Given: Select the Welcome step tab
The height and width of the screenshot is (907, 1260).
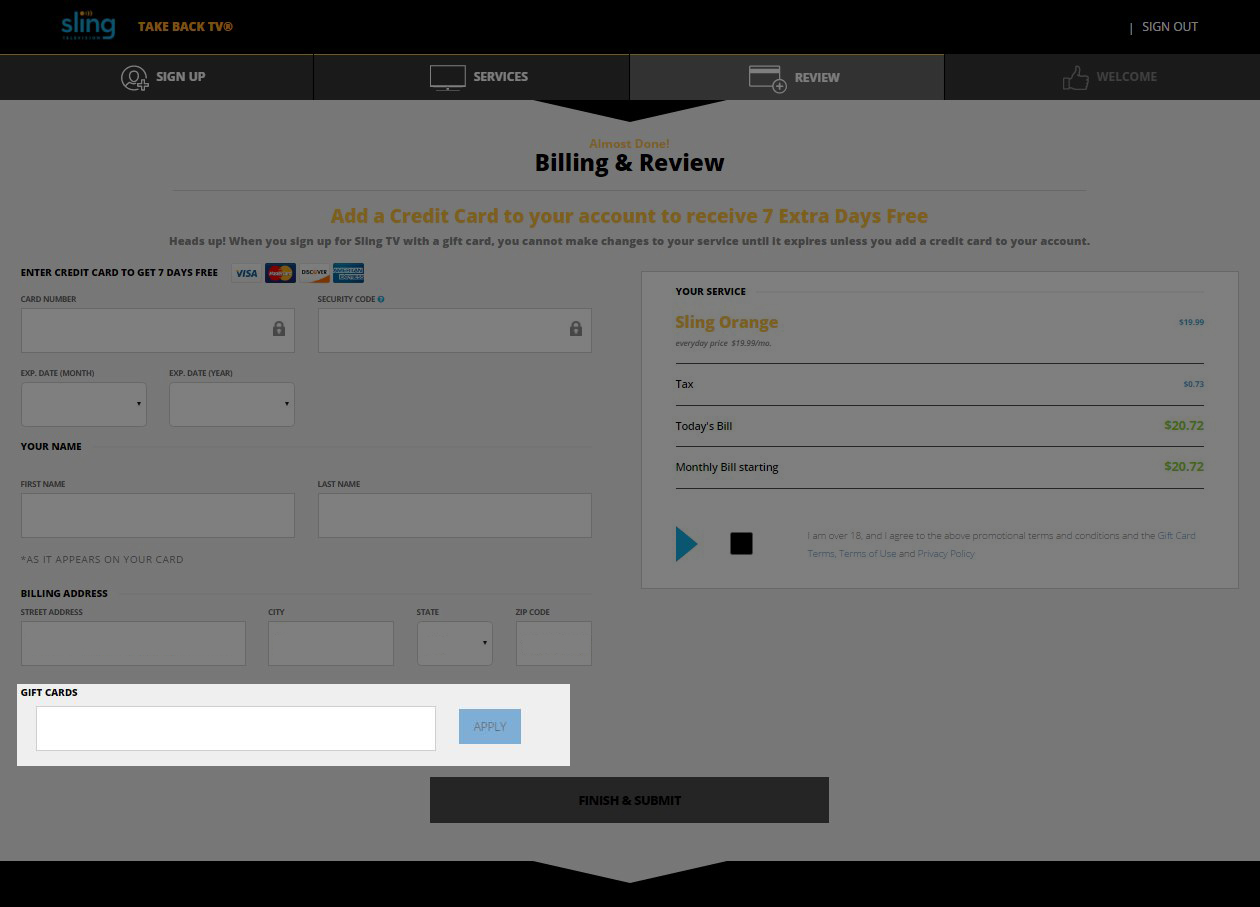Looking at the screenshot, I should pyautogui.click(x=1102, y=77).
